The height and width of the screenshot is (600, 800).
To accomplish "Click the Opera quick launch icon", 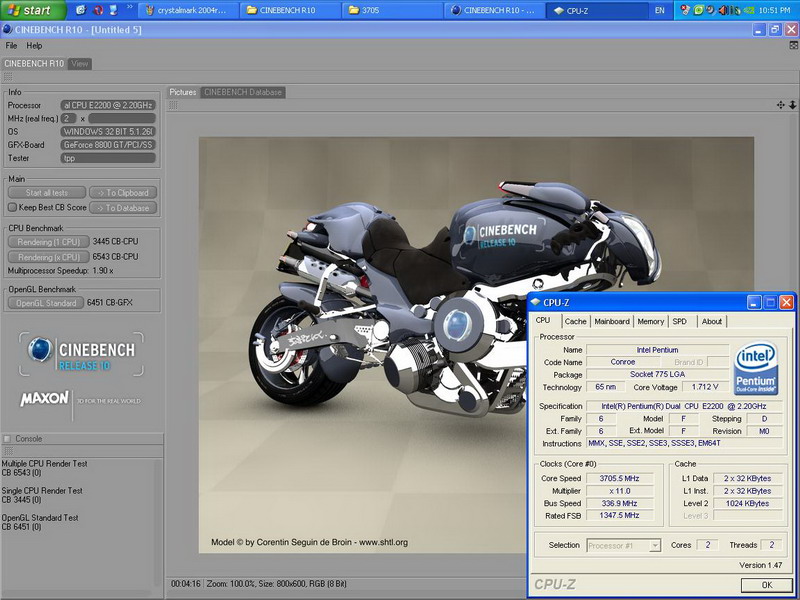I will (98, 10).
